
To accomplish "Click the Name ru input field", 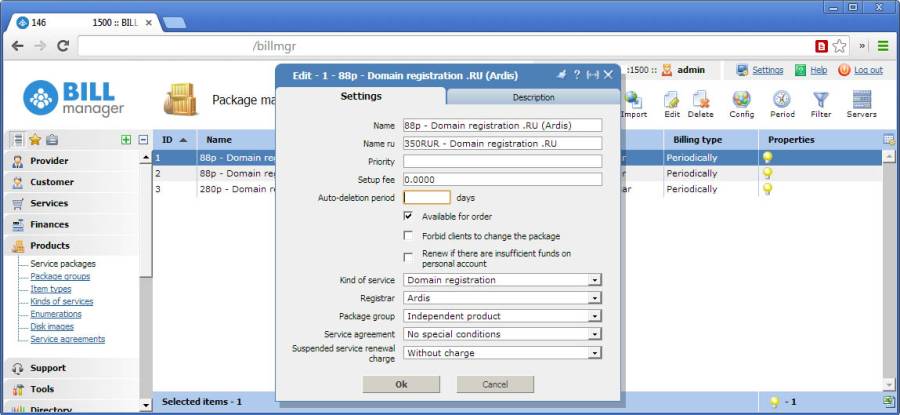I will tap(503, 143).
